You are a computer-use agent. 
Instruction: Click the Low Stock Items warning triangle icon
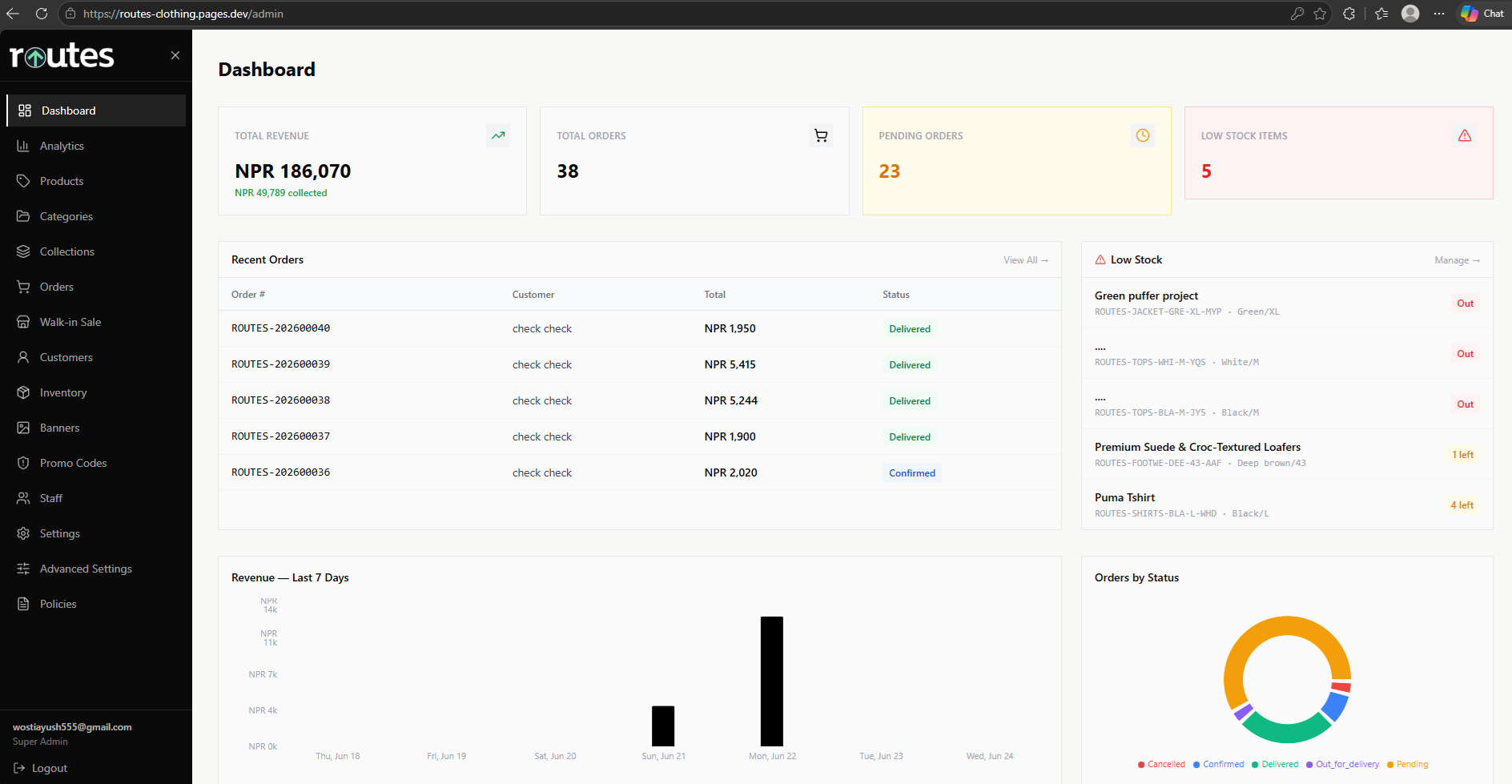coord(1465,135)
